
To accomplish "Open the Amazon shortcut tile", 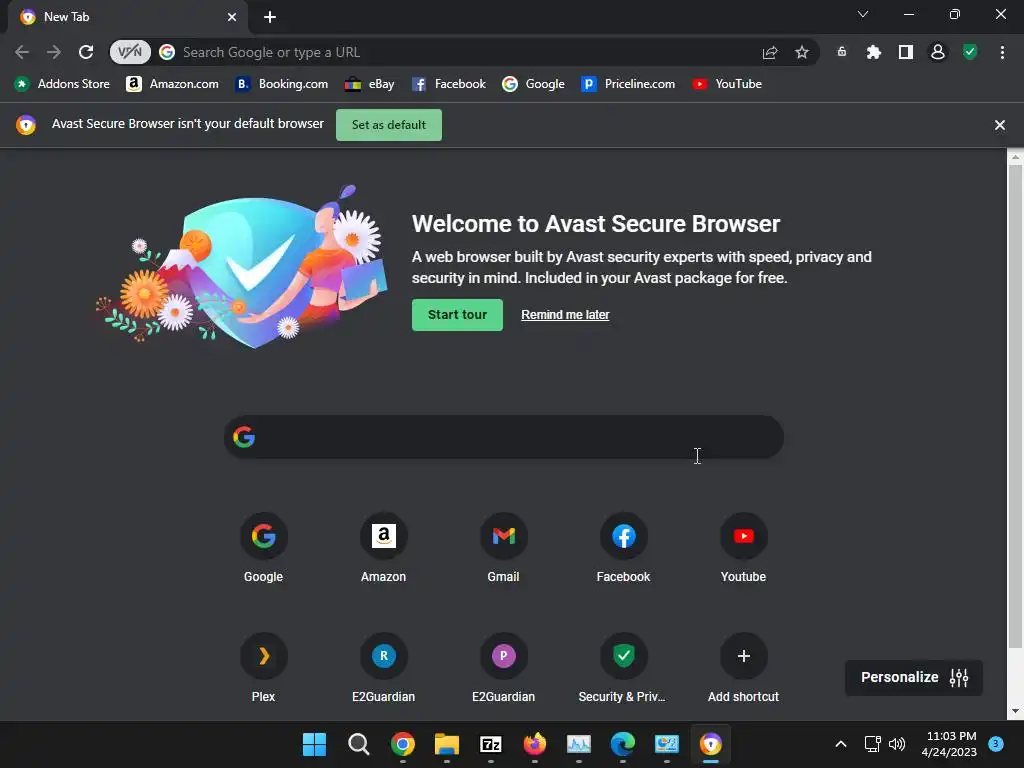I will click(383, 547).
